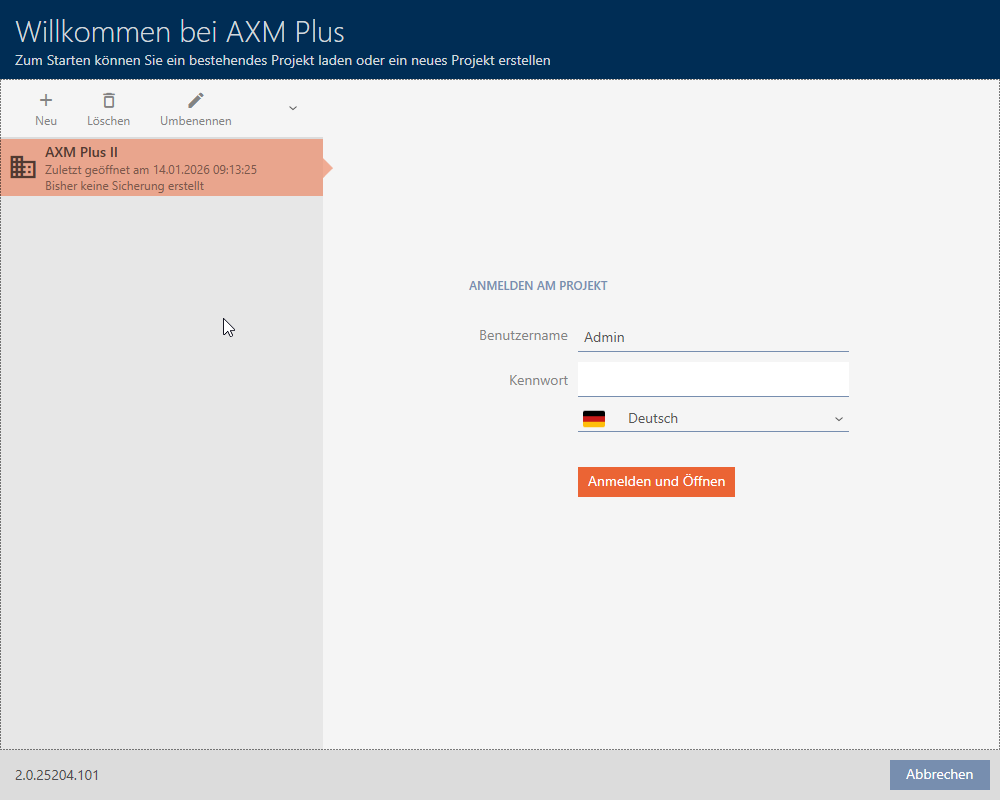Click into the Kennwort password field
1000x800 pixels.
712,380
